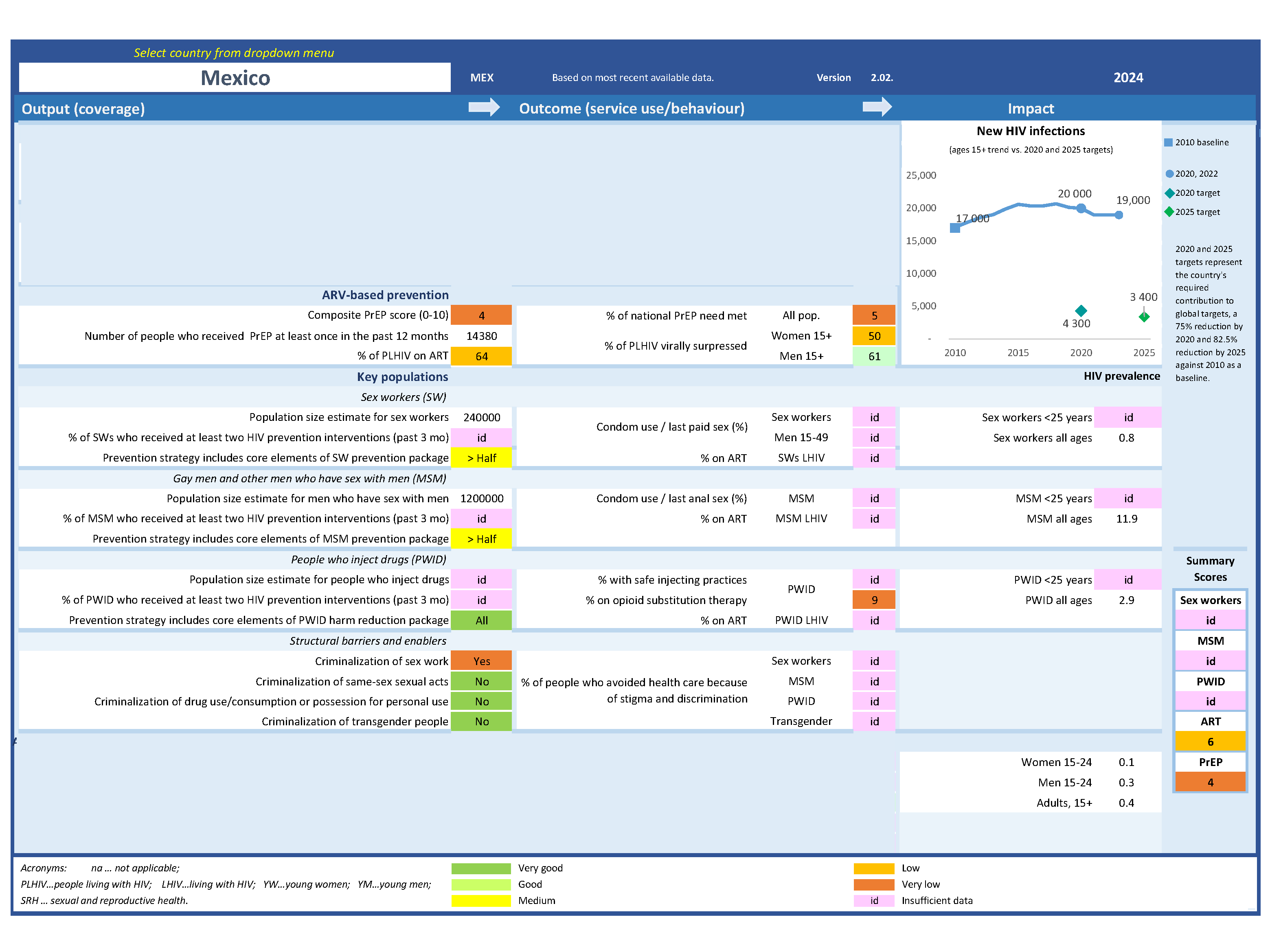This screenshot has height=952, width=1270.
Task: Click the 2010 baseline legend square
Action: click(x=1168, y=142)
